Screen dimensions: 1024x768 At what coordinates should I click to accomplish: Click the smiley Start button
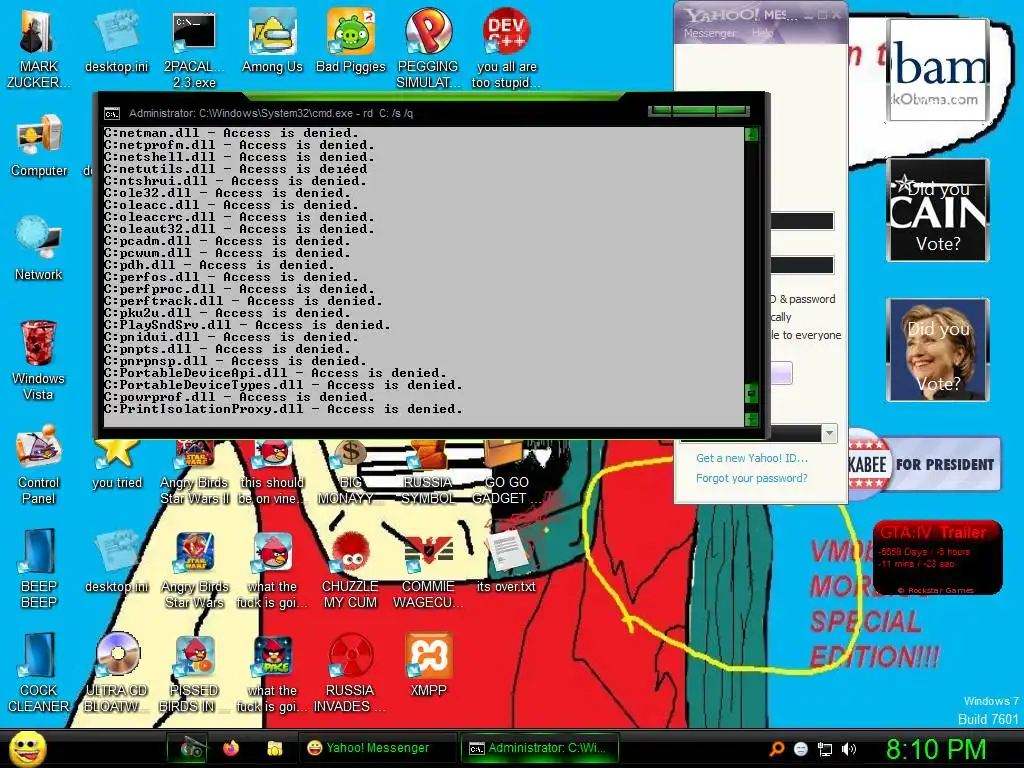(x=27, y=748)
